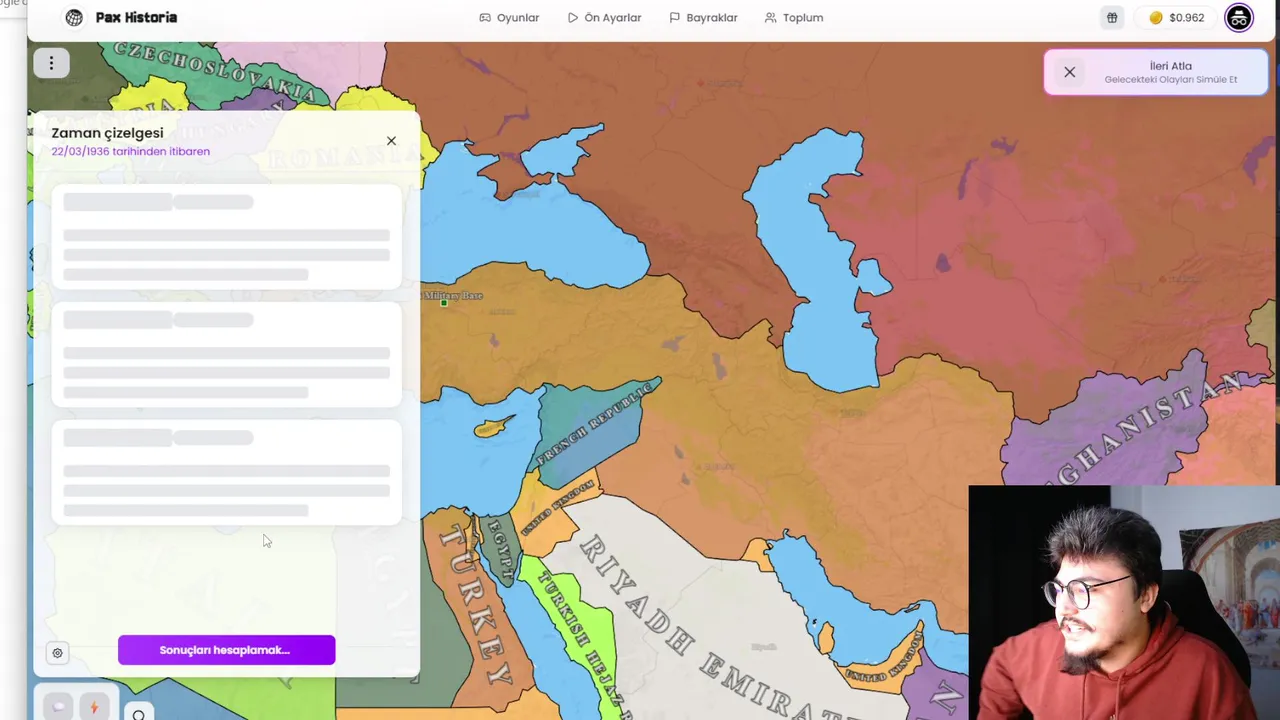Dismiss the İleri Atla notification
This screenshot has width=1280, height=720.
1070,72
